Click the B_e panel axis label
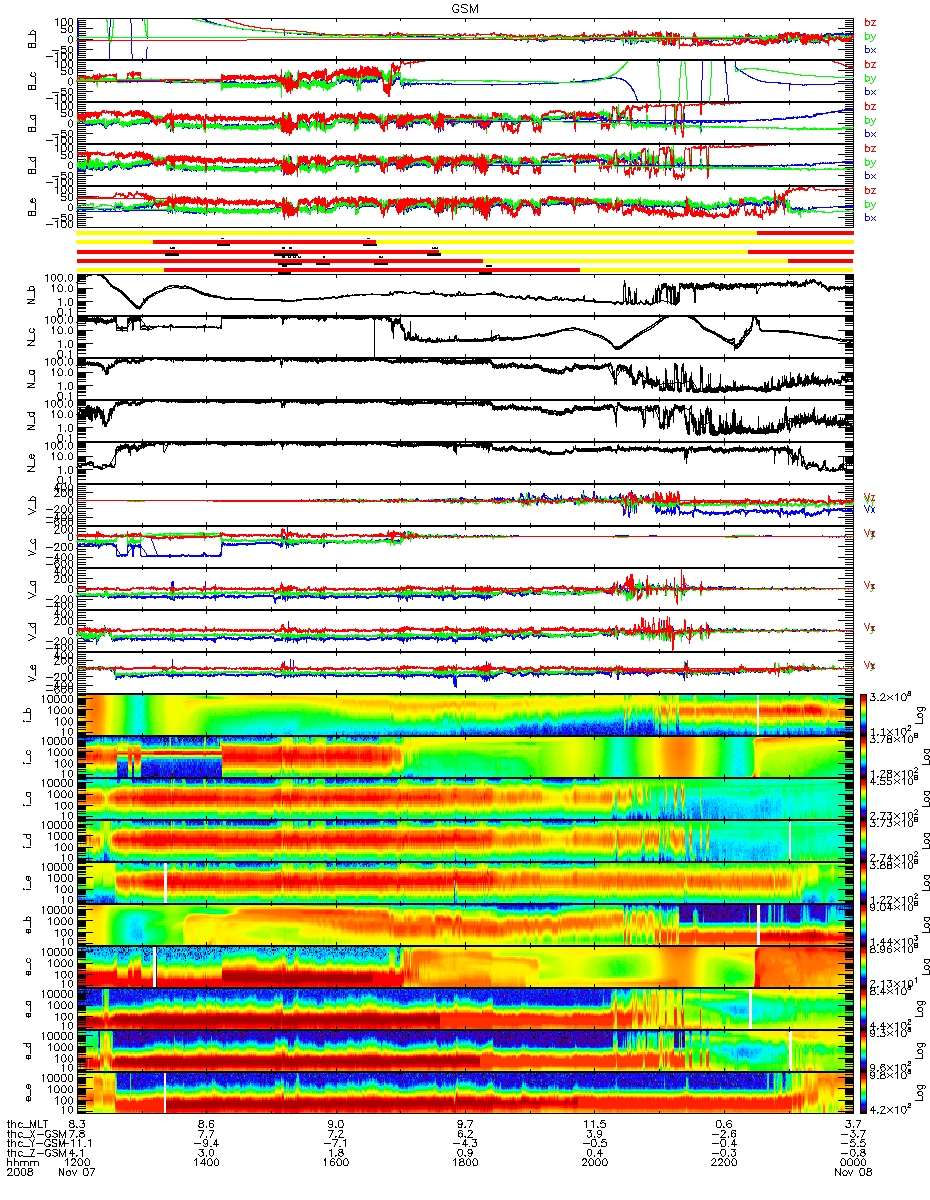 click(32, 206)
